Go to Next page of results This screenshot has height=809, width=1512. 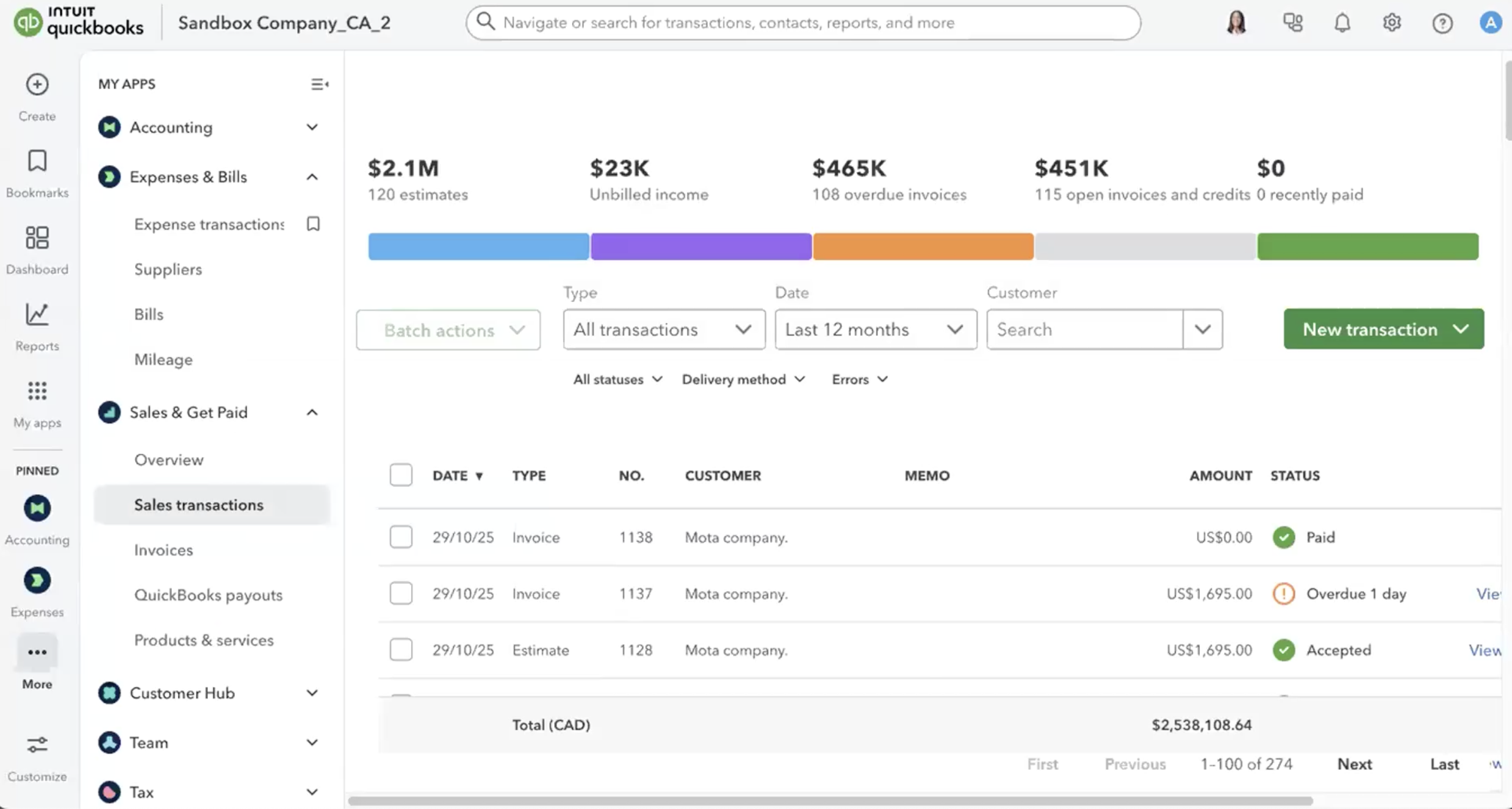tap(1354, 764)
